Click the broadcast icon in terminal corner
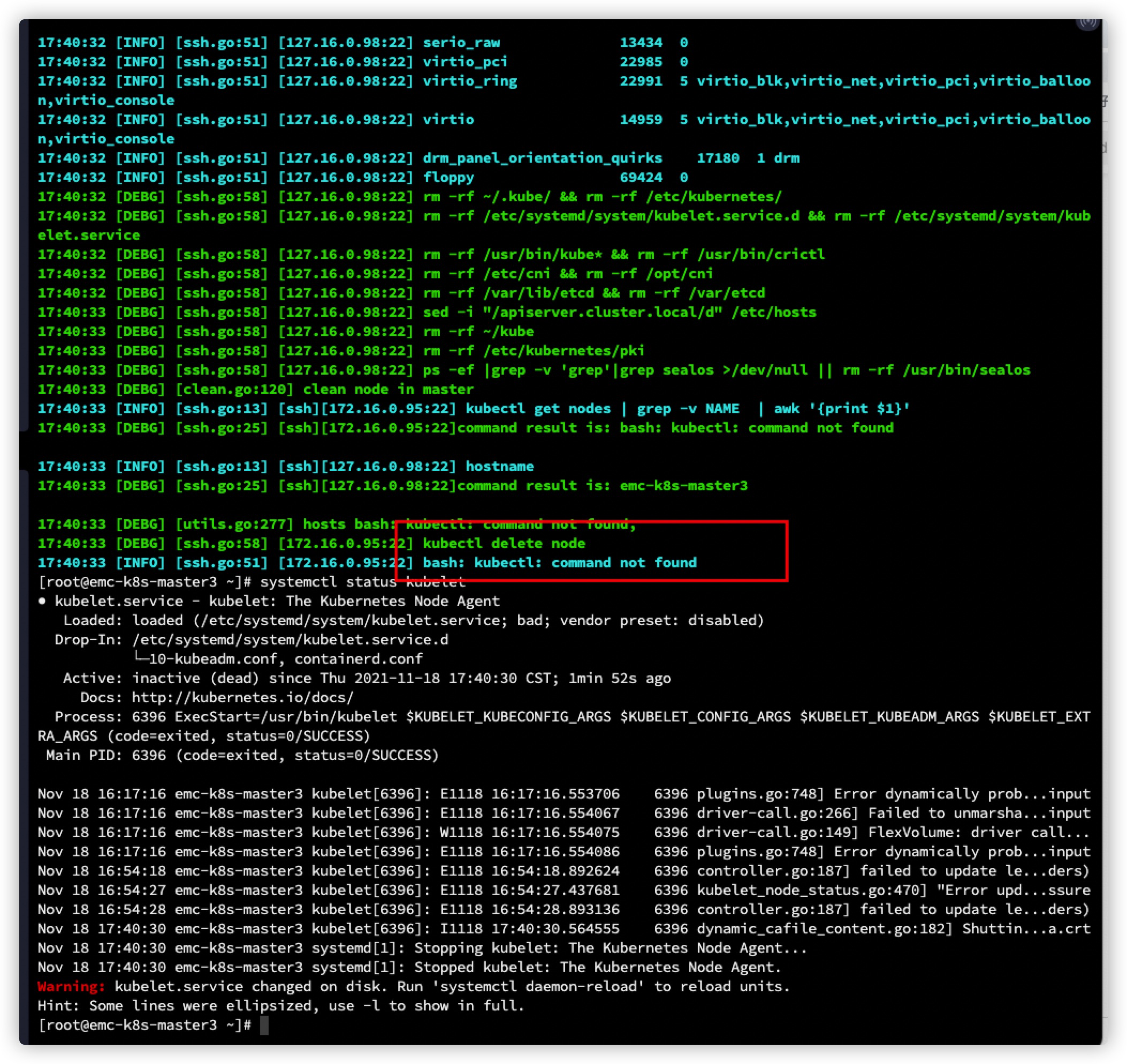This screenshot has width=1127, height=1064. (x=1087, y=23)
